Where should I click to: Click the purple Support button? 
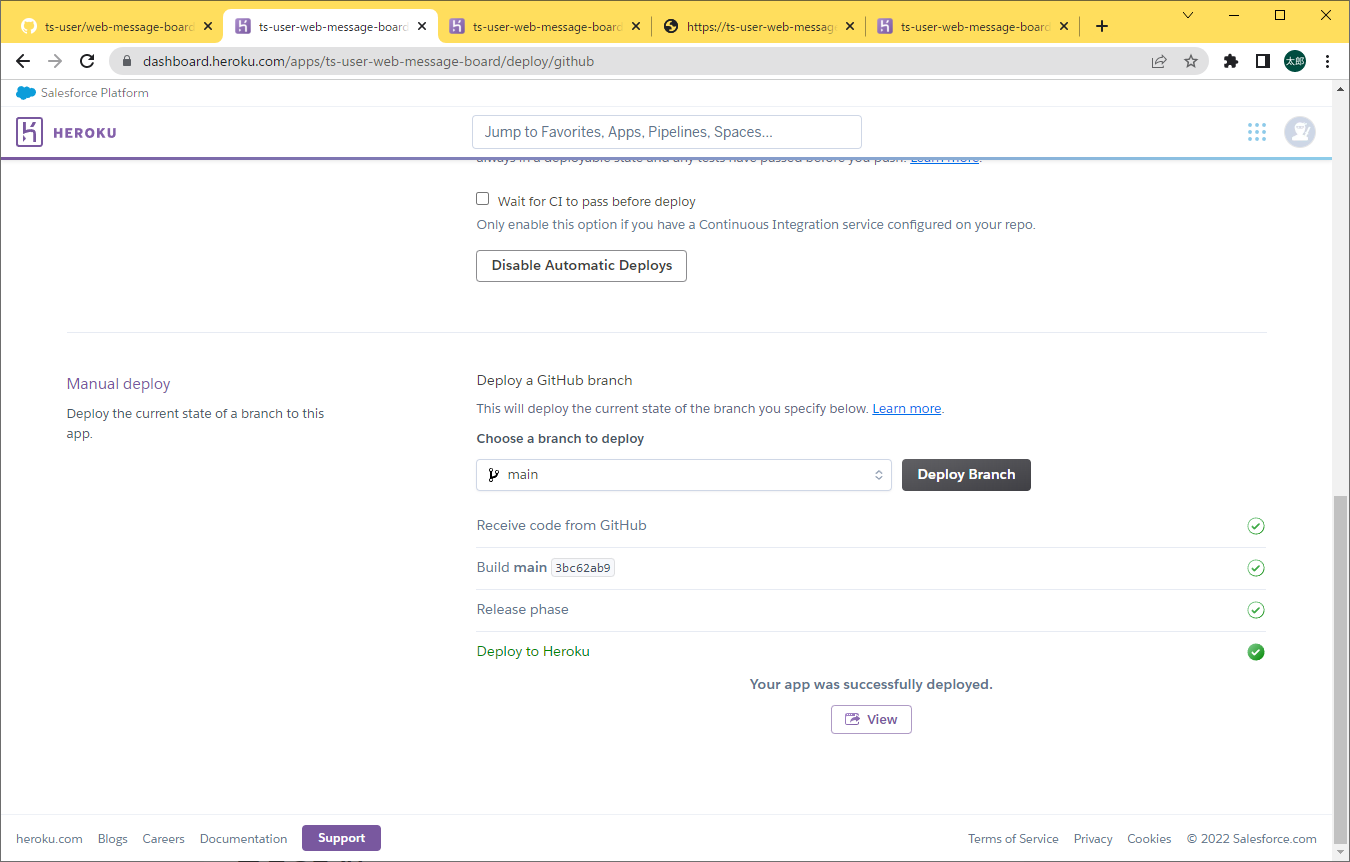341,838
